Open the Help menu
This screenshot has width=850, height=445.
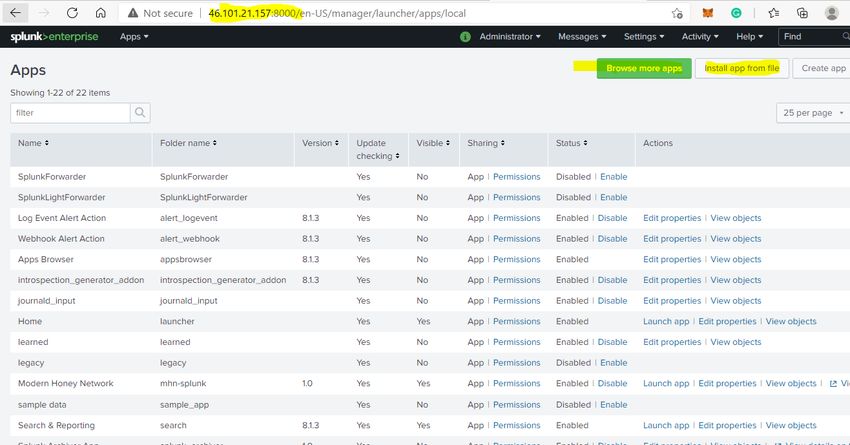[749, 36]
